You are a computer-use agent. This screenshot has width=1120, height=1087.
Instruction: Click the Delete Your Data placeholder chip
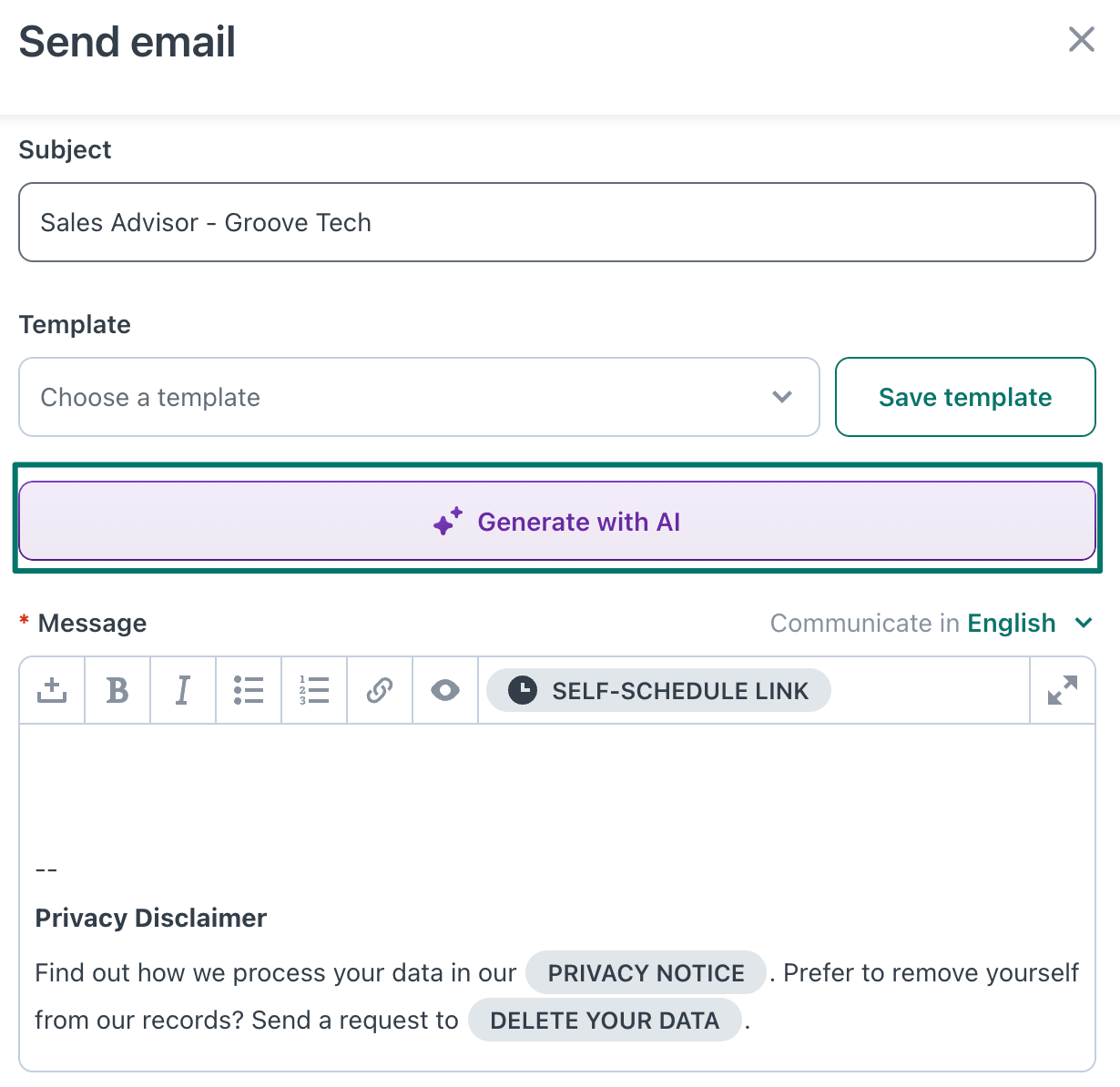click(605, 1021)
